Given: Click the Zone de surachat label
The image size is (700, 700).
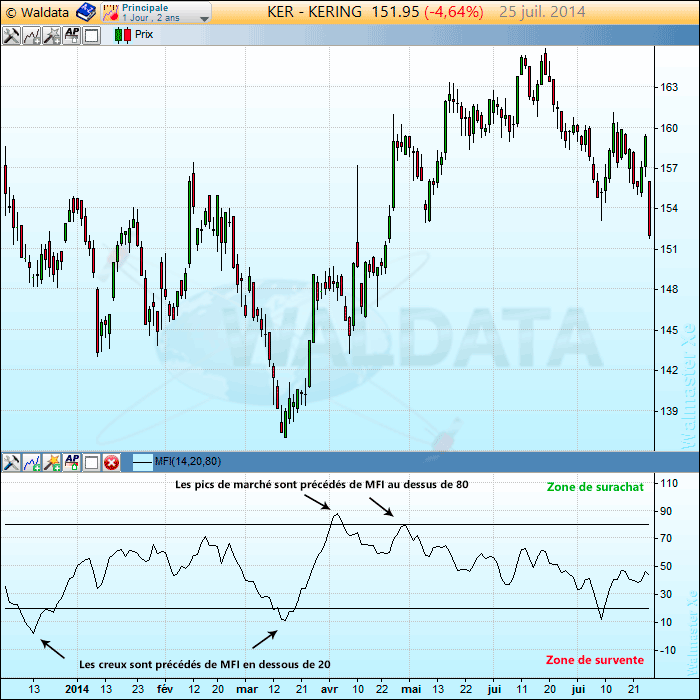Looking at the screenshot, I should [595, 487].
